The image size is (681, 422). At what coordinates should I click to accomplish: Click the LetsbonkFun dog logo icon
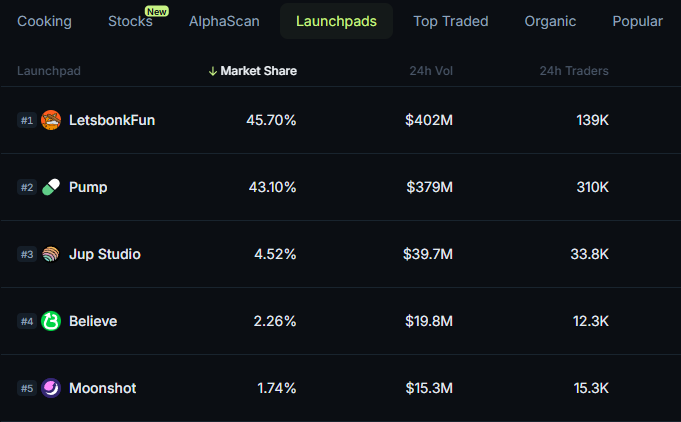(51, 120)
